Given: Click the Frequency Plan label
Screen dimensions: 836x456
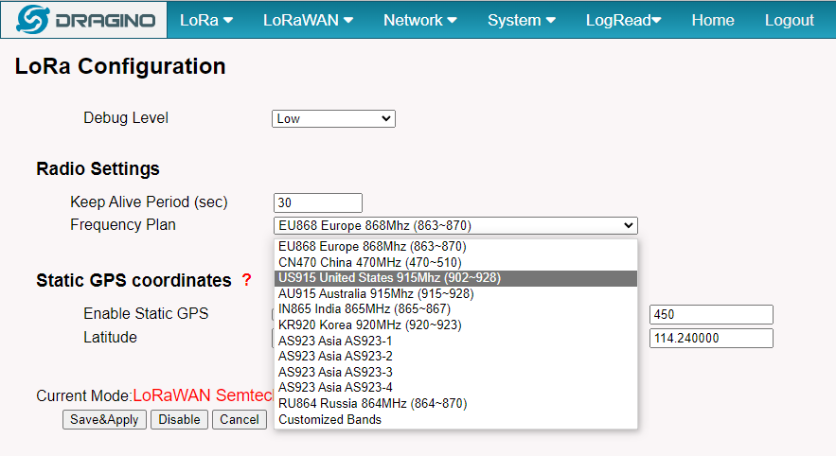Looking at the screenshot, I should coord(123,225).
